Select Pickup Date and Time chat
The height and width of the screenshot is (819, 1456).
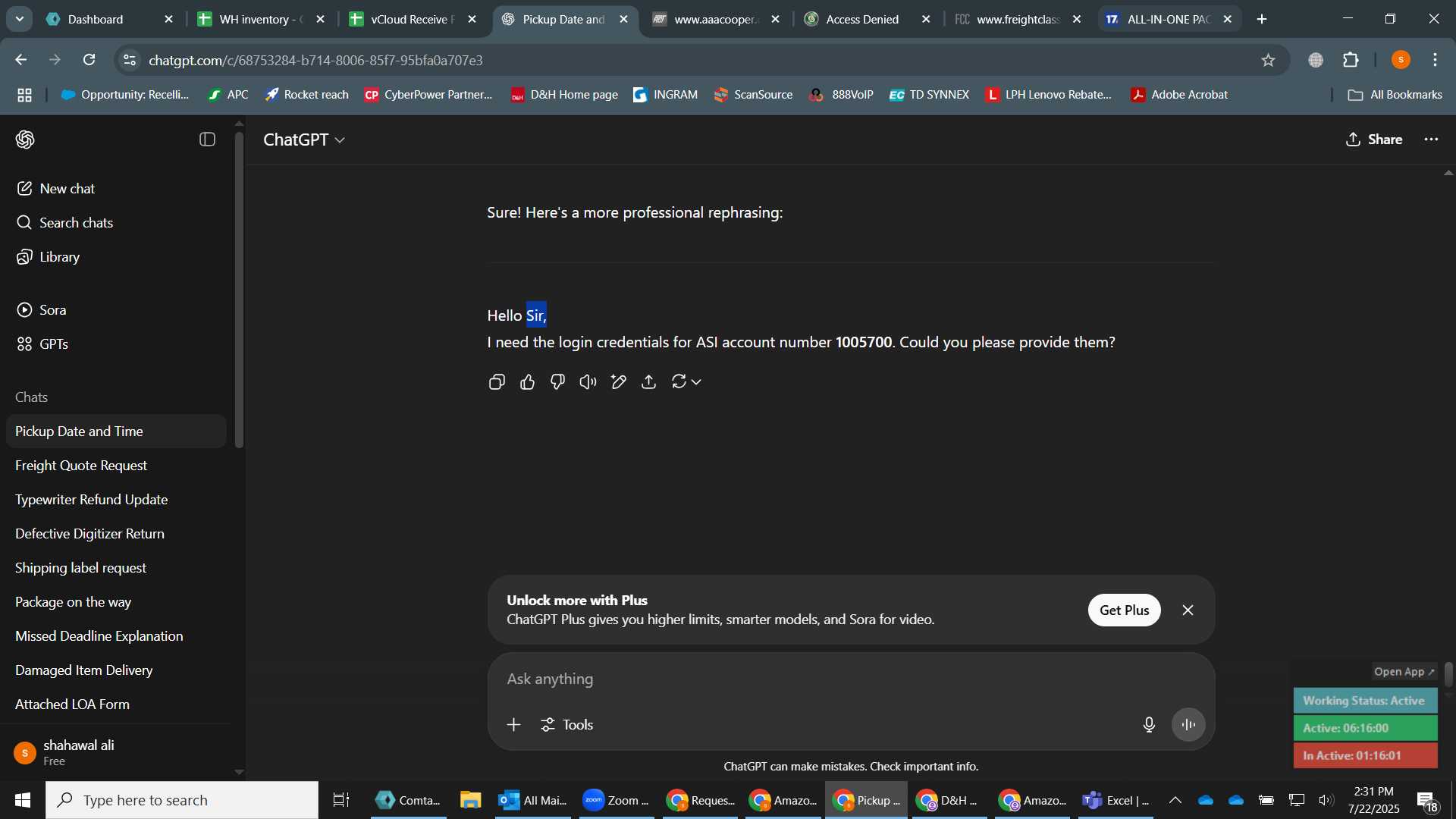[x=116, y=431]
